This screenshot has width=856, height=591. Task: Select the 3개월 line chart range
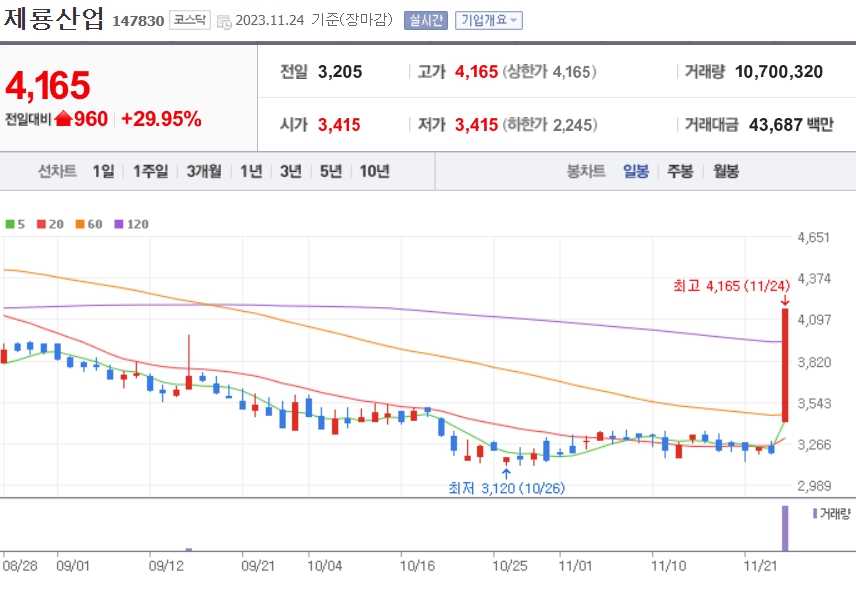point(204,171)
